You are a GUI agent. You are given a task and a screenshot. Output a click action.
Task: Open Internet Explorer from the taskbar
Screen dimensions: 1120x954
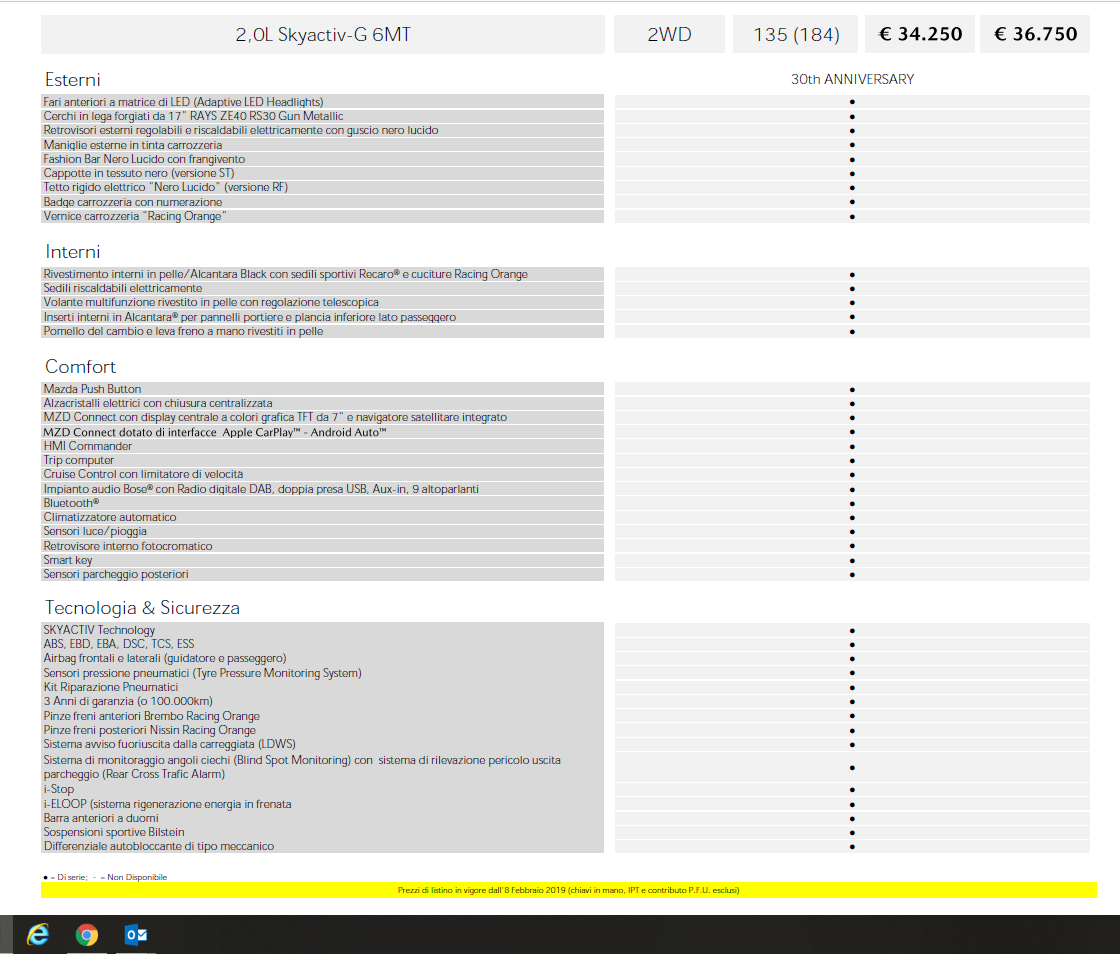coord(37,934)
